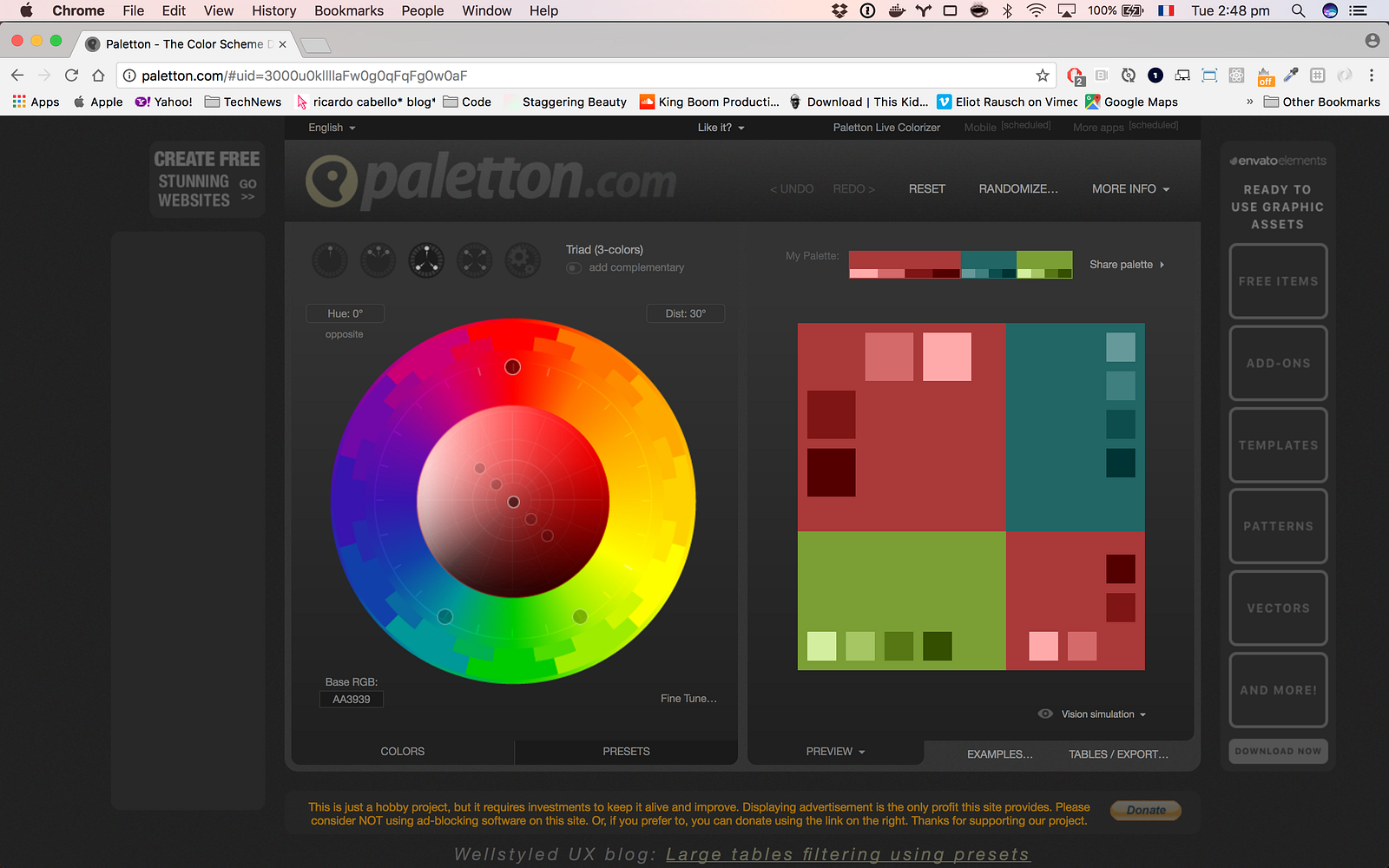
Task: Open the History menu
Action: pyautogui.click(x=274, y=10)
